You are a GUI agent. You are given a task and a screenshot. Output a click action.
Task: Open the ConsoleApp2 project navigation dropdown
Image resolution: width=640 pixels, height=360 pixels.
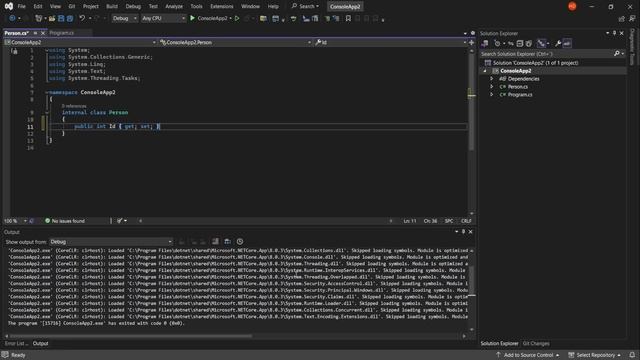coord(80,42)
